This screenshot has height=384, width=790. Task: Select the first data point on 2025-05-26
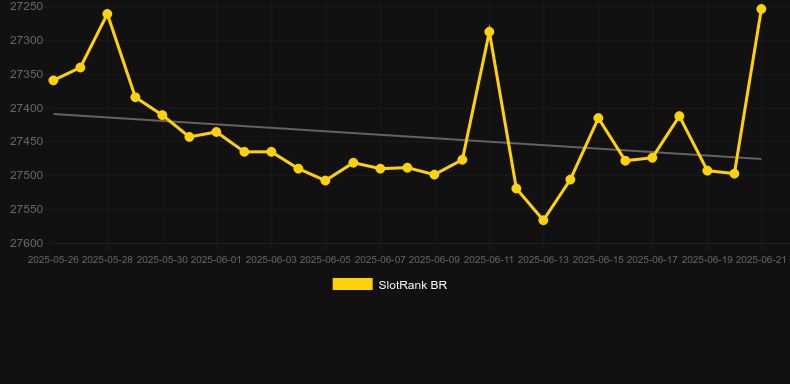53,81
